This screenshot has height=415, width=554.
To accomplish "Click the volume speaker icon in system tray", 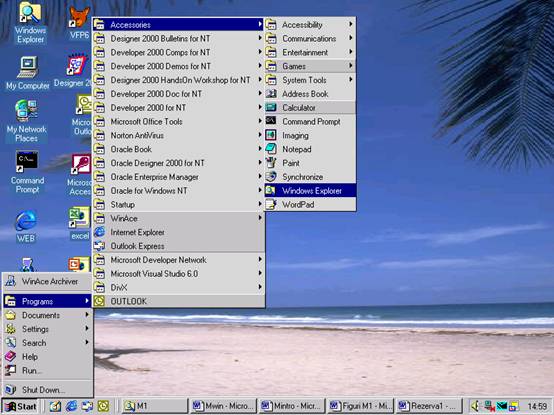I will pos(476,406).
